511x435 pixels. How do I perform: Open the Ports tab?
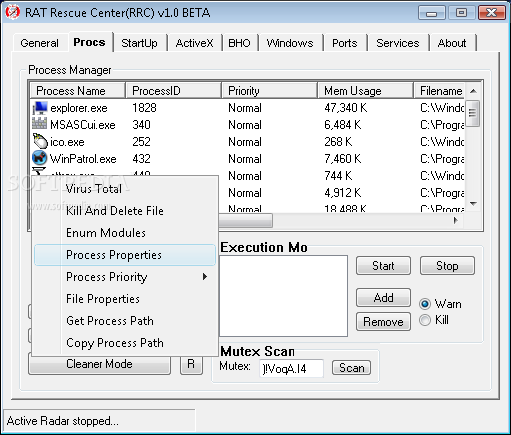[x=345, y=43]
